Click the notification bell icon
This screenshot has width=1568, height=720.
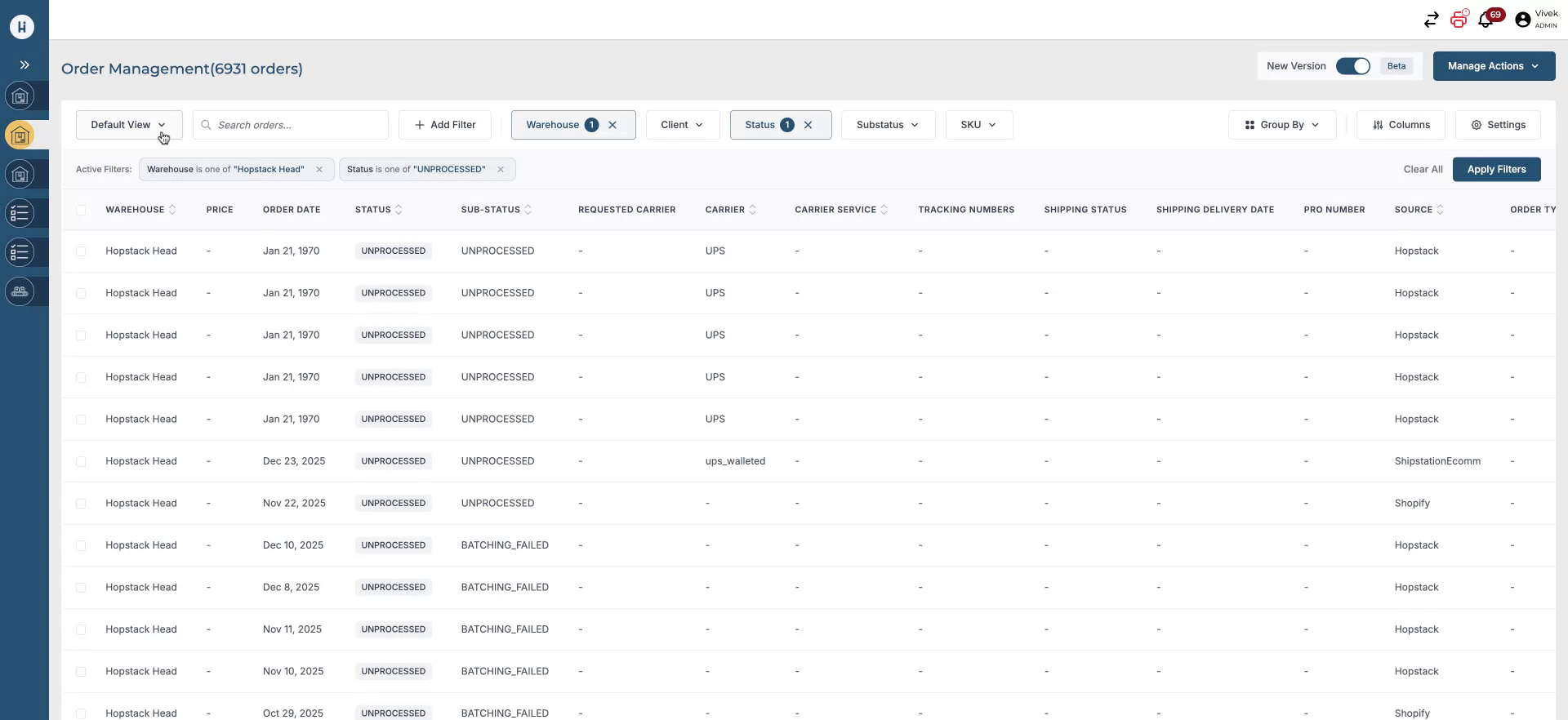[x=1486, y=20]
